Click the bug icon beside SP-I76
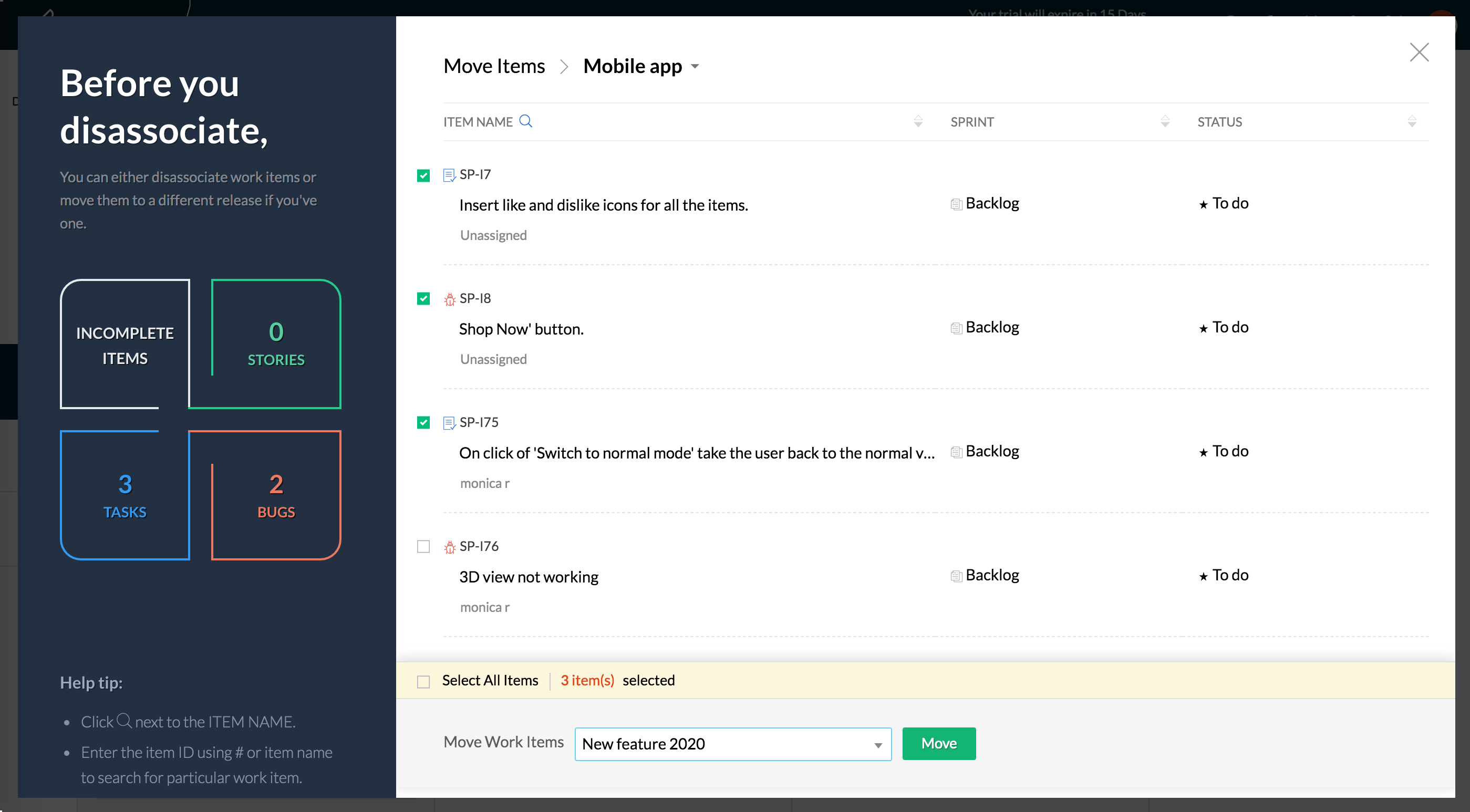This screenshot has height=812, width=1470. 450,547
